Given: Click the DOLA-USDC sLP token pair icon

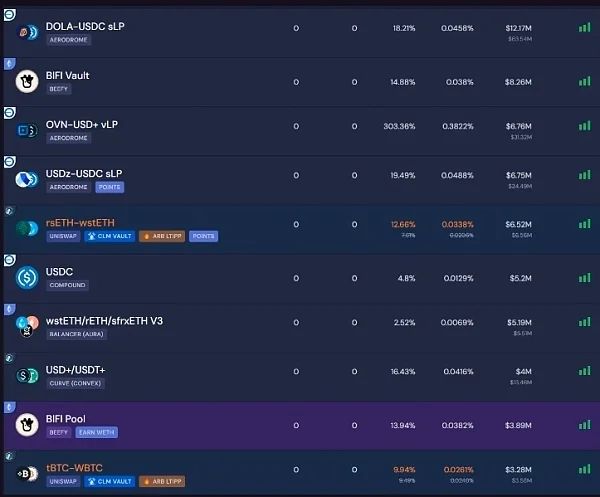Looking at the screenshot, I should (27, 32).
